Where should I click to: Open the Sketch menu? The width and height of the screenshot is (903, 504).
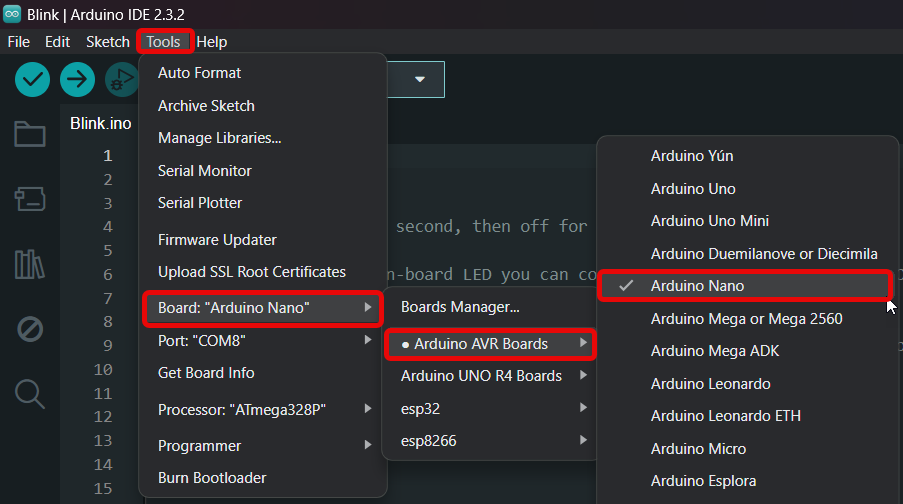tap(108, 42)
